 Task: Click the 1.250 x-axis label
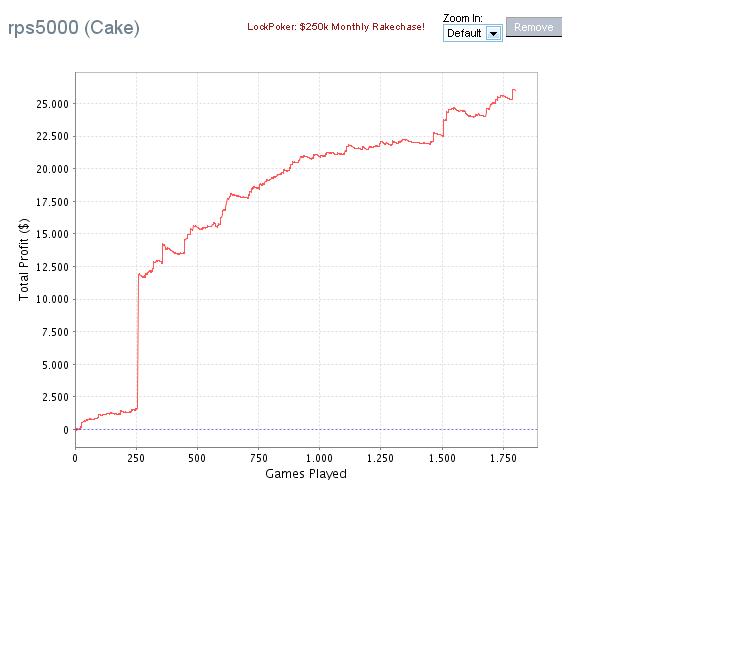point(381,458)
